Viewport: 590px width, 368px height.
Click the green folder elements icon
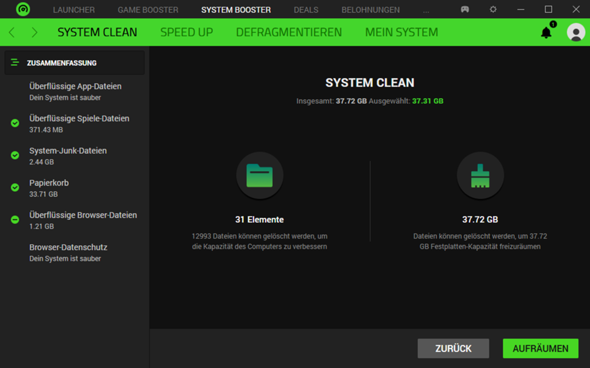pyautogui.click(x=259, y=175)
